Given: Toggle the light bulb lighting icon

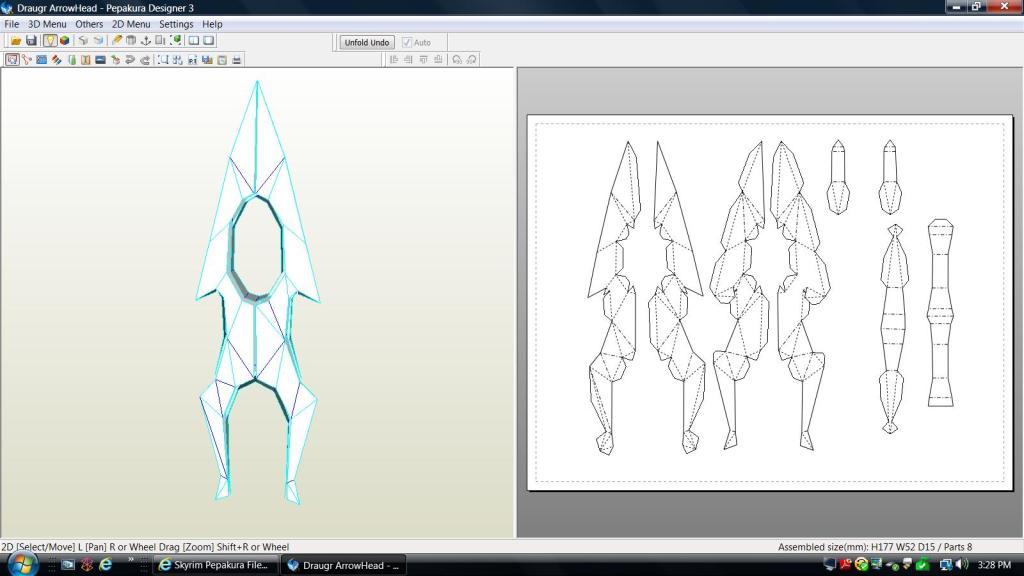Looking at the screenshot, I should [x=50, y=40].
